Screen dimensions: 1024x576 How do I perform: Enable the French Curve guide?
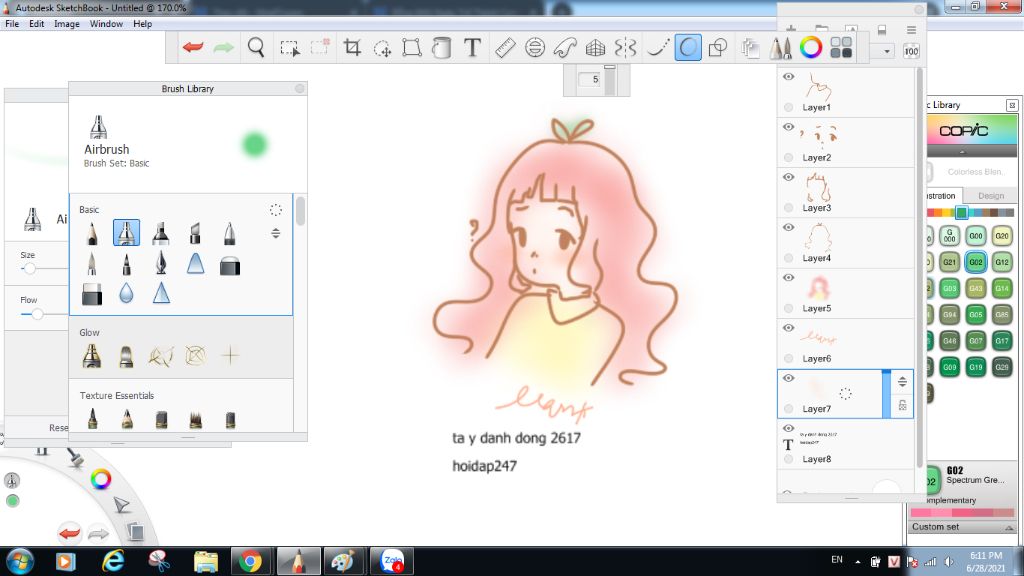(565, 48)
